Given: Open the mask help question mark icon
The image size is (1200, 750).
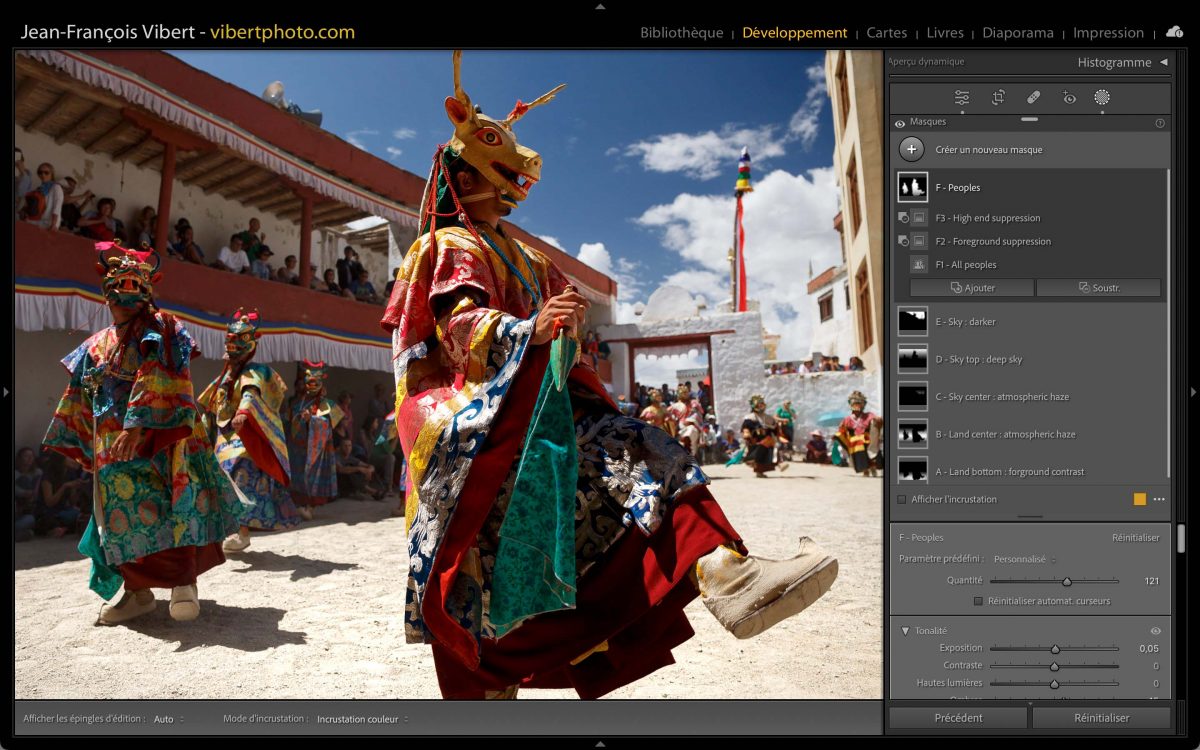Looking at the screenshot, I should coord(1160,123).
